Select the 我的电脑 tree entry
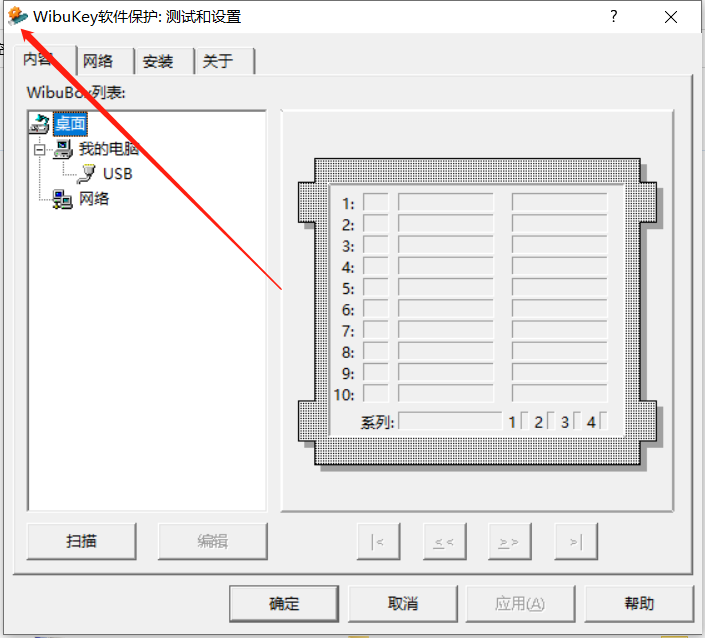This screenshot has height=638, width=705. tap(109, 149)
